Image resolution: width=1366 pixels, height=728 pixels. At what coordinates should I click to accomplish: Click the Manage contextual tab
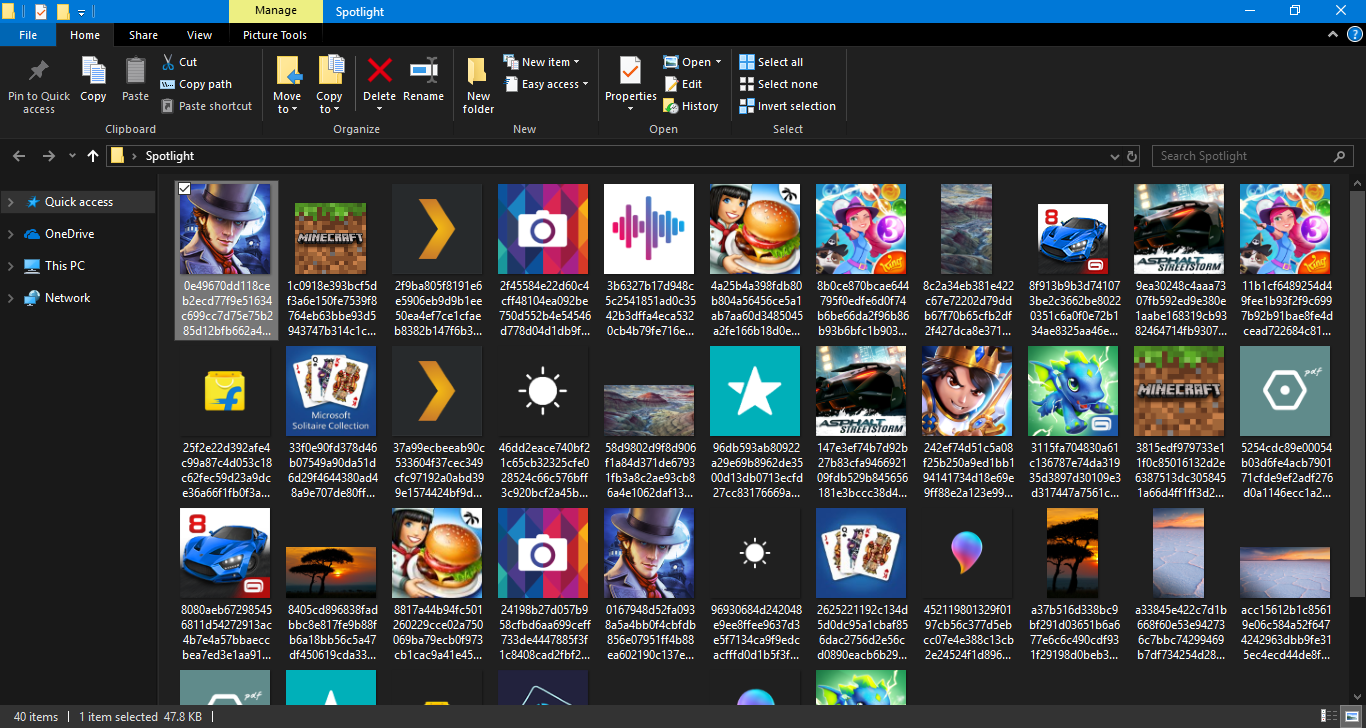pos(276,11)
